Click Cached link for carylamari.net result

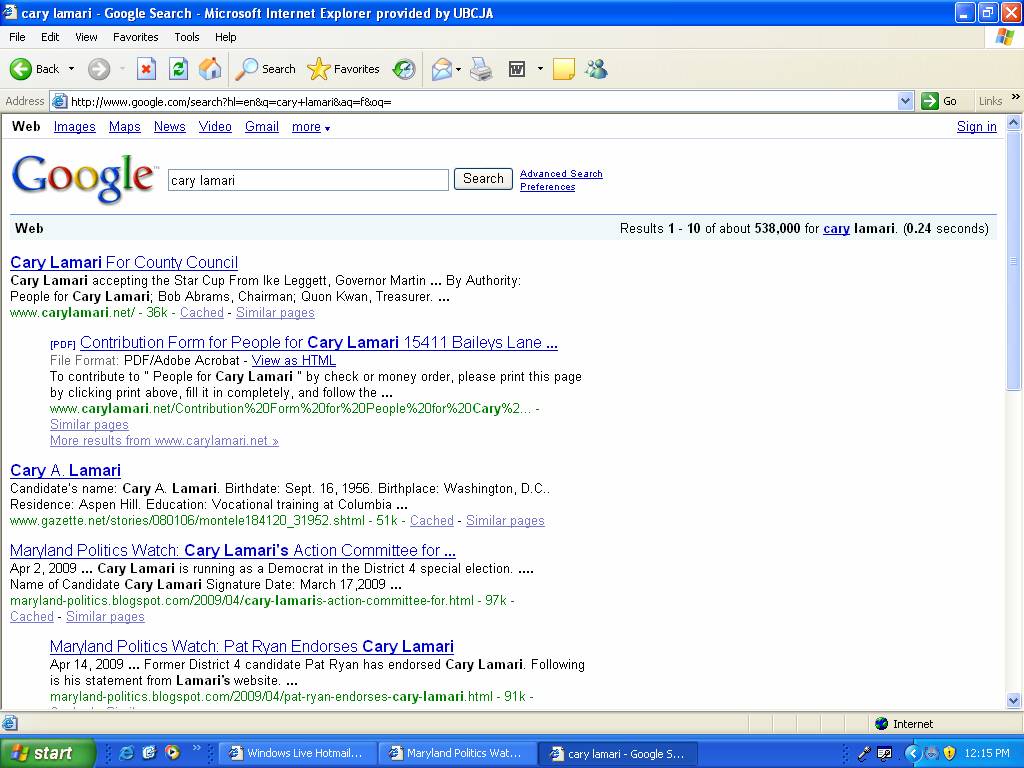point(202,313)
